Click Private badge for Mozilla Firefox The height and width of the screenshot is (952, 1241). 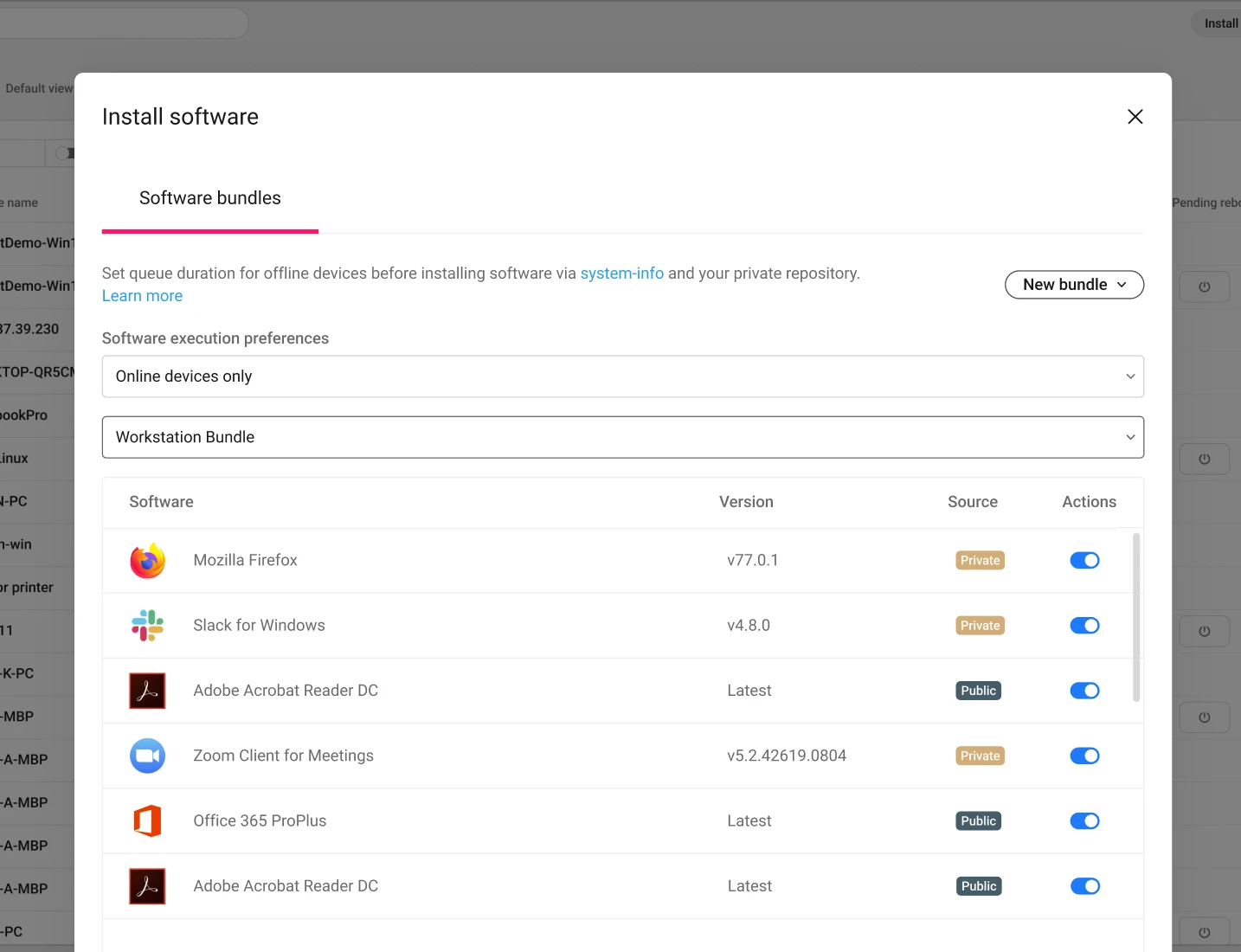pos(980,561)
